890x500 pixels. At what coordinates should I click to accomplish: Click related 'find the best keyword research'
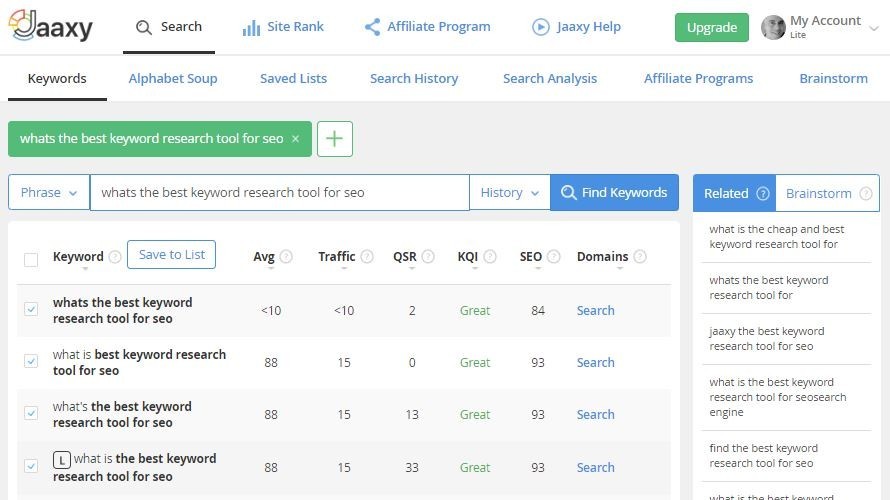coord(763,456)
